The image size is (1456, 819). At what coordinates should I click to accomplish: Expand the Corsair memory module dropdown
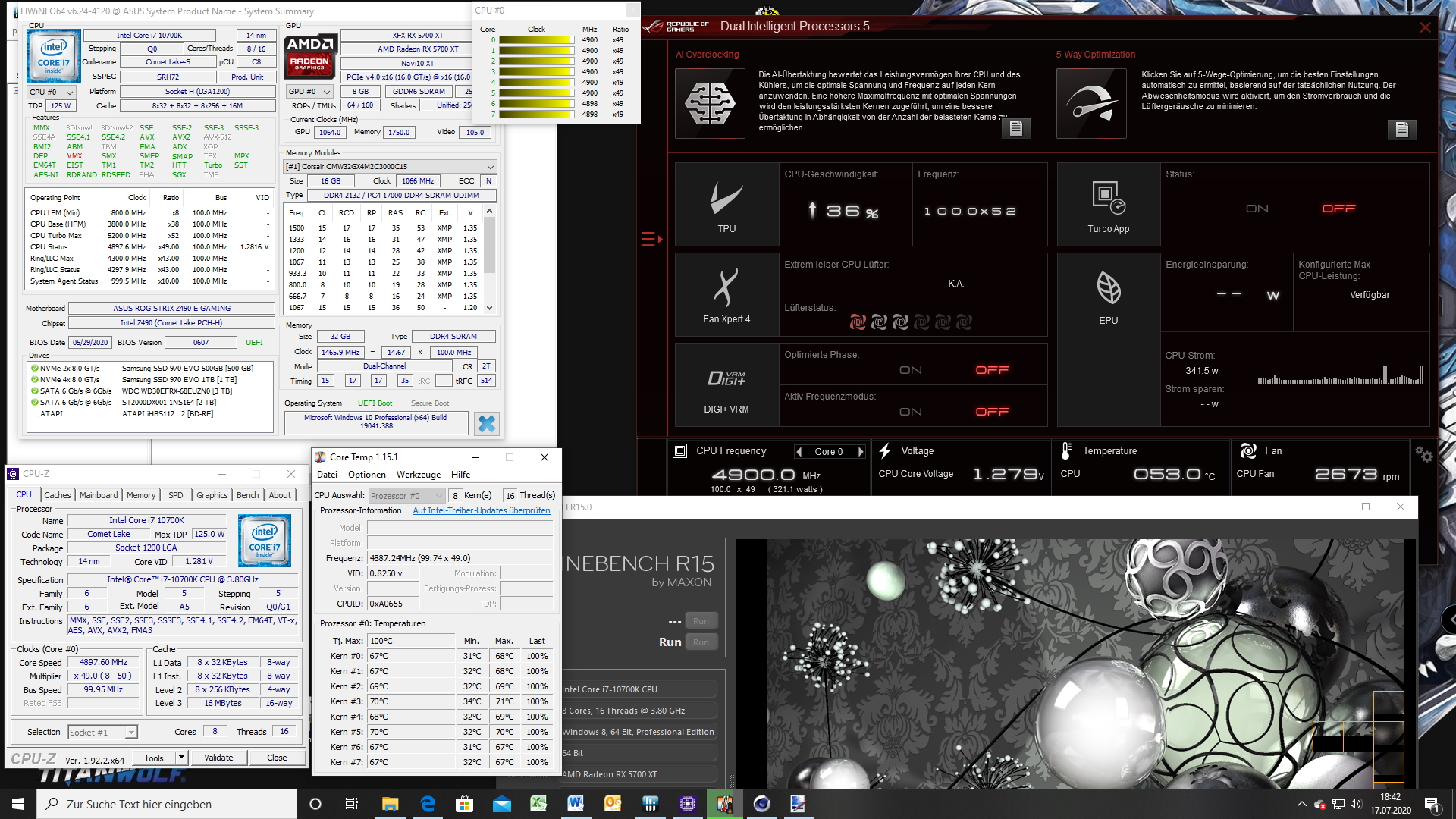[x=490, y=167]
